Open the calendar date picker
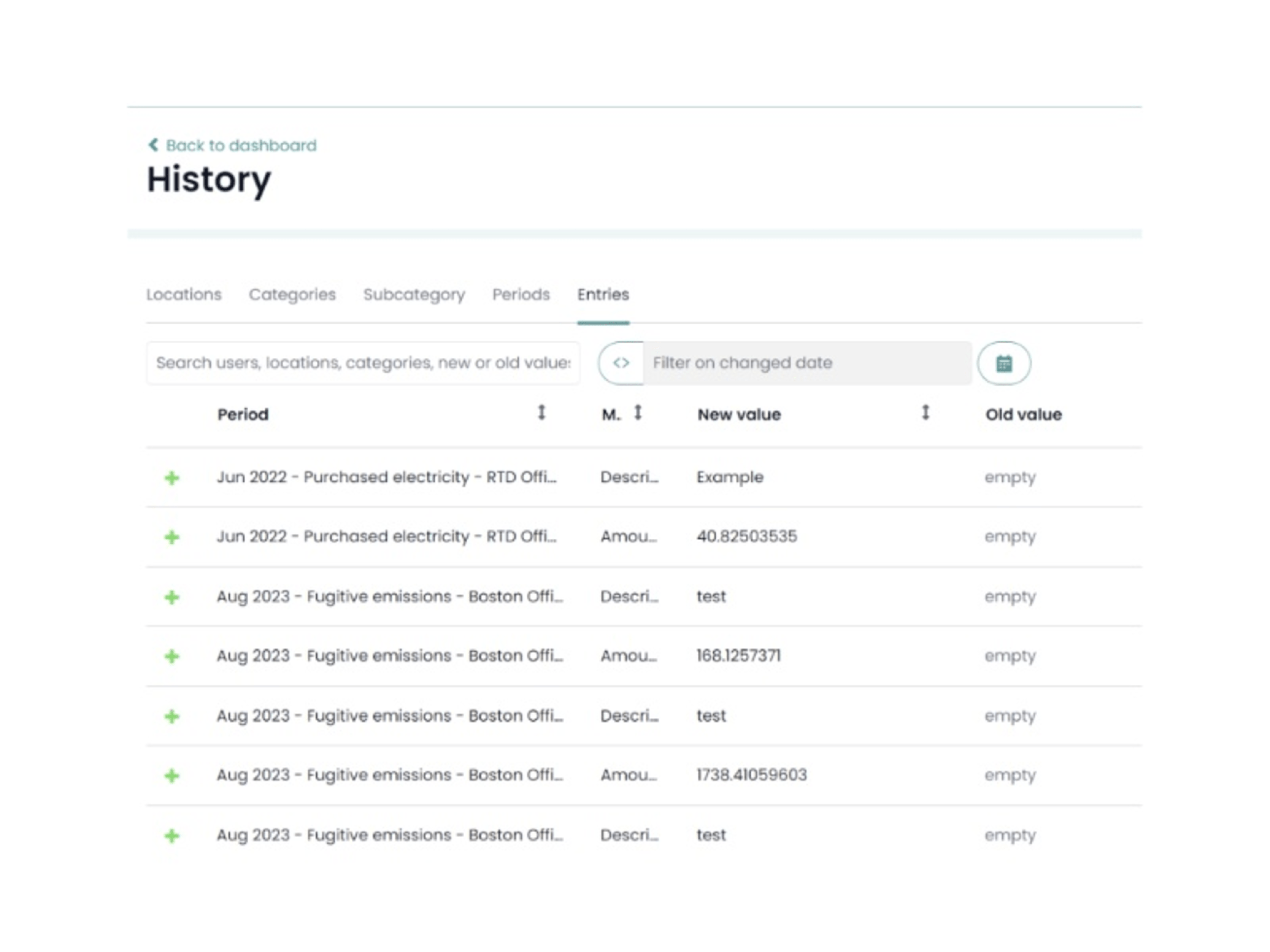 [1005, 362]
